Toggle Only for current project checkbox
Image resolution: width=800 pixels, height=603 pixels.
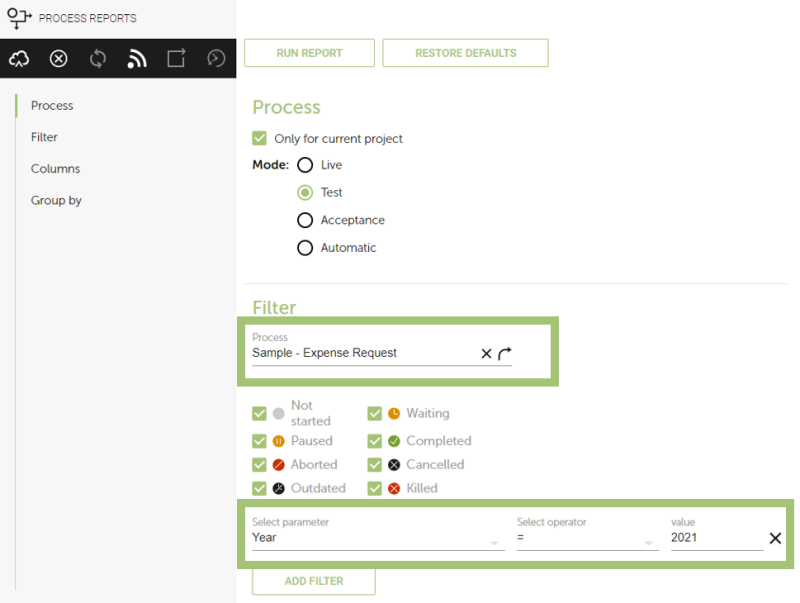[259, 138]
